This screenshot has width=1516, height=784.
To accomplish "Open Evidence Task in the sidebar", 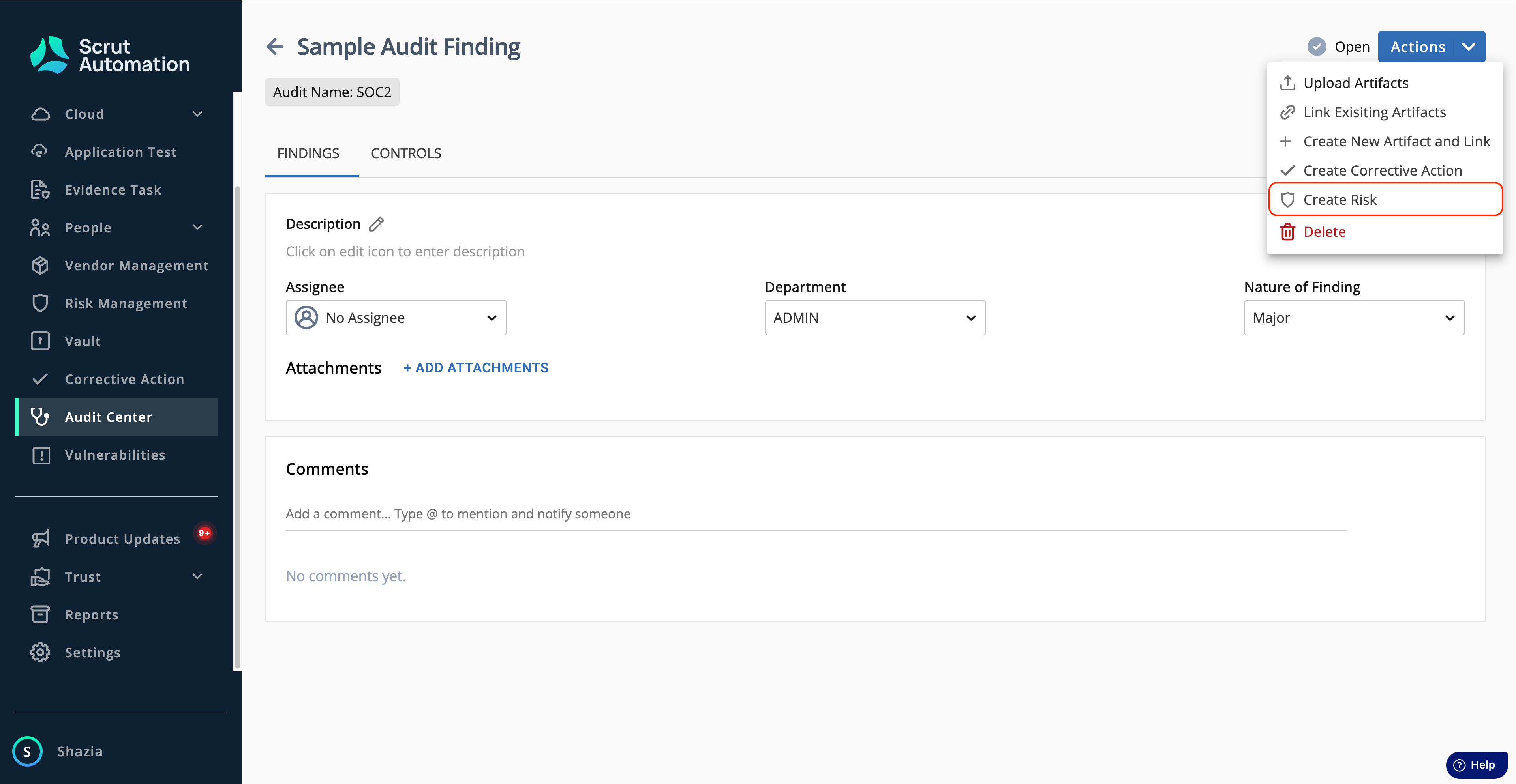I will 116,189.
